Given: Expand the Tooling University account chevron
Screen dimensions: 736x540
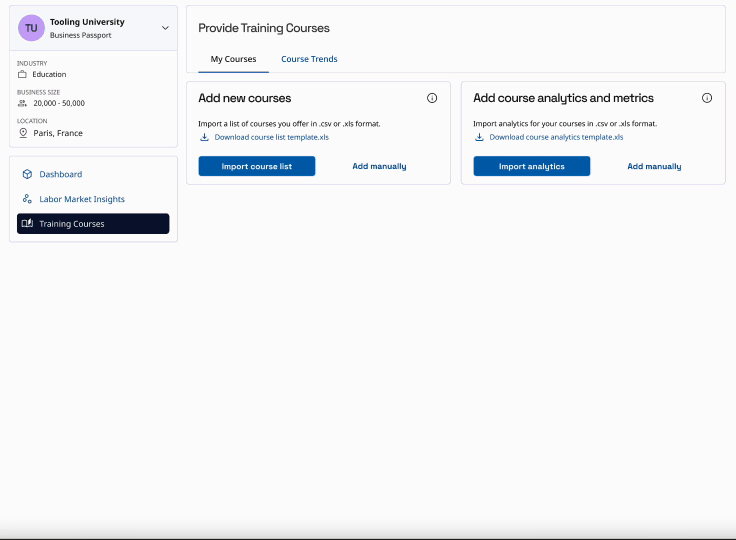Looking at the screenshot, I should pyautogui.click(x=165, y=28).
